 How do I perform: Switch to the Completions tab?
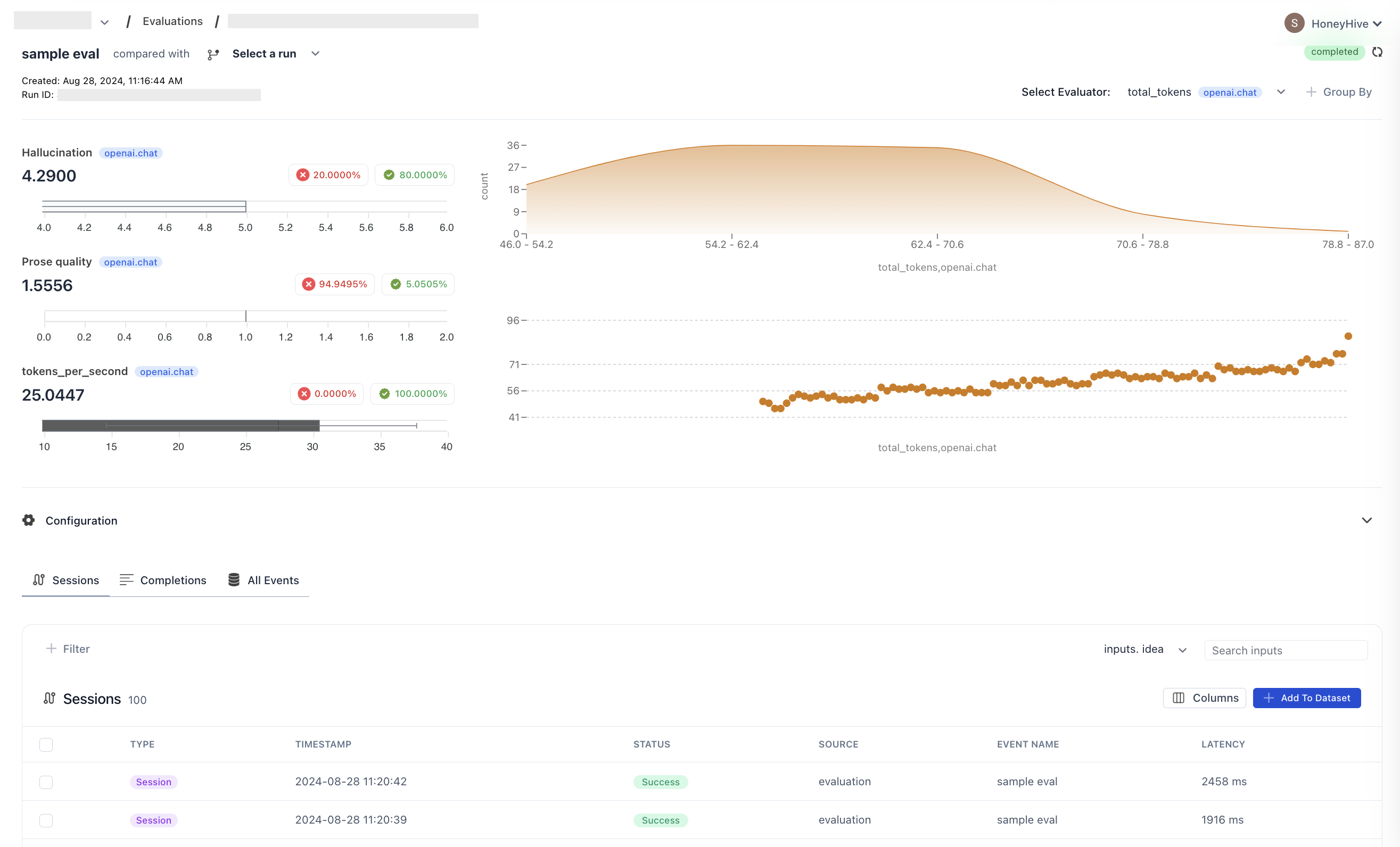[163, 580]
